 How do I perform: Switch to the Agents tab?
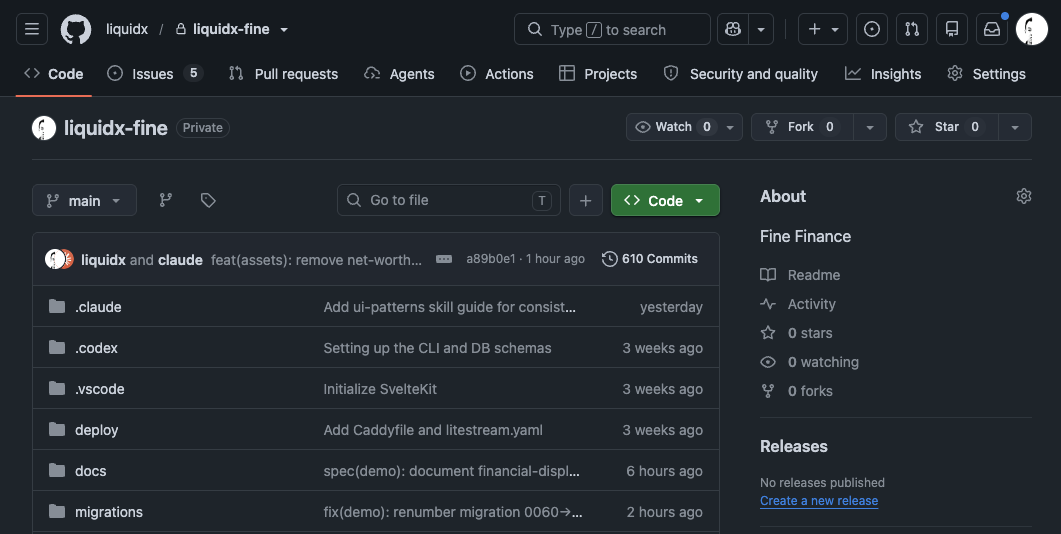(399, 74)
